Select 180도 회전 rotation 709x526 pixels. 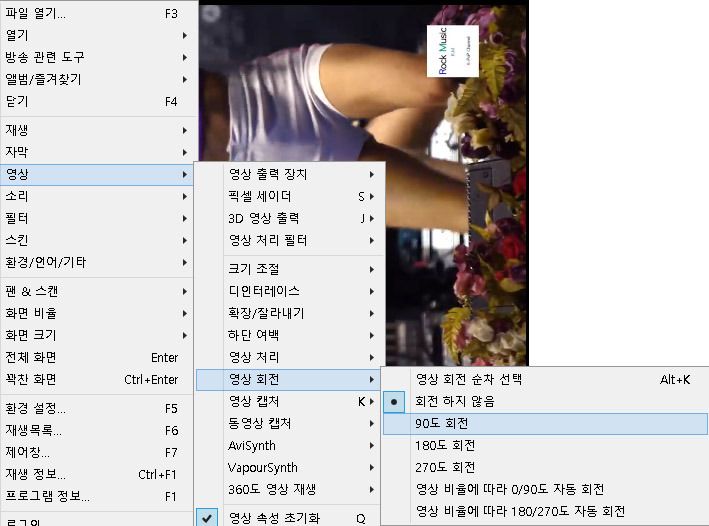(x=545, y=445)
